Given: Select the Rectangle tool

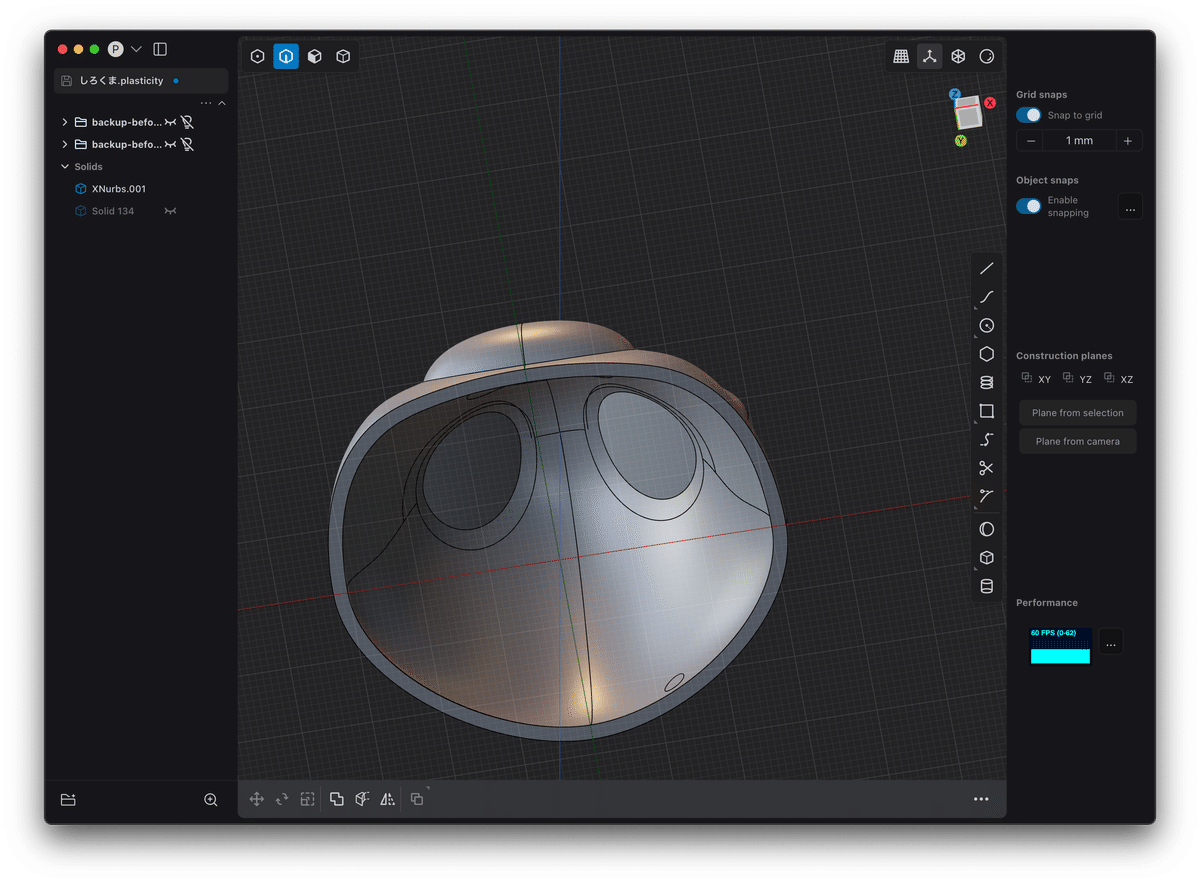Looking at the screenshot, I should coord(987,411).
